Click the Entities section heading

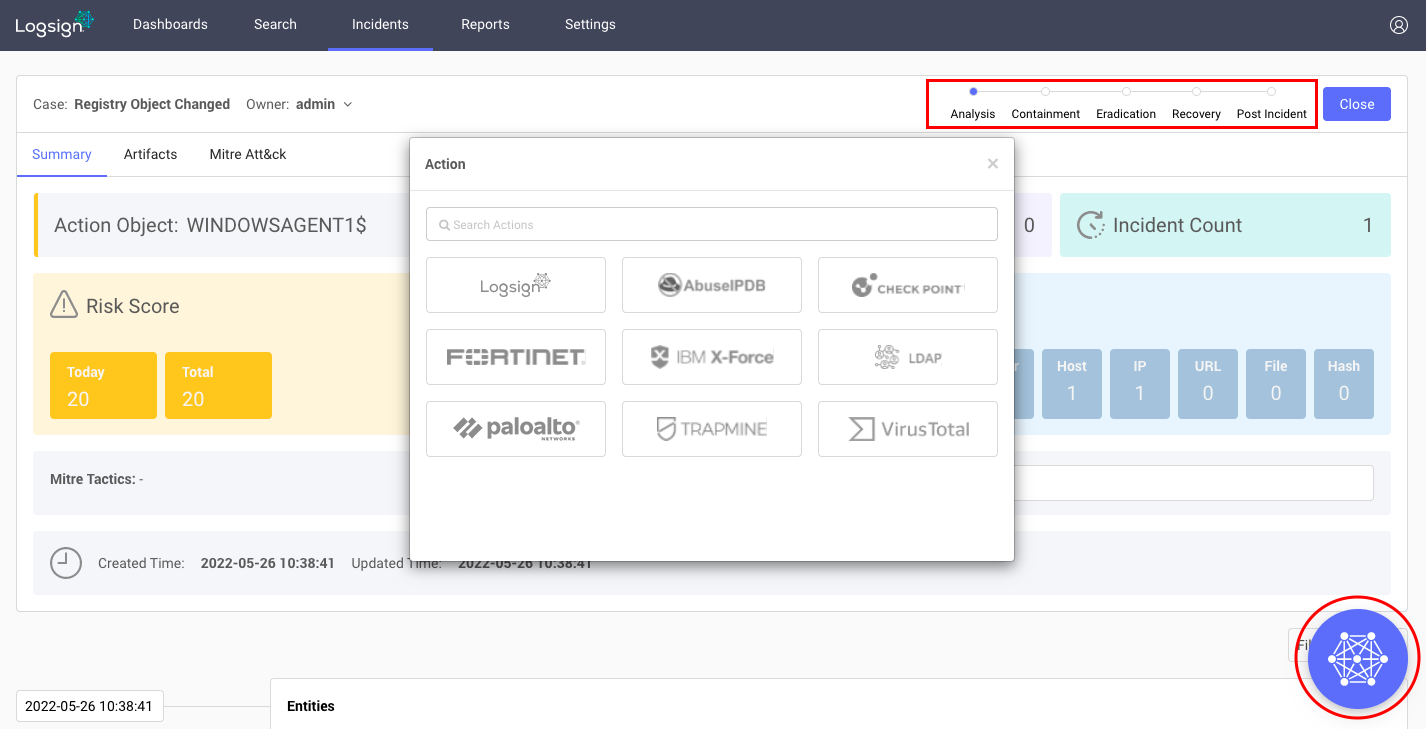click(311, 706)
